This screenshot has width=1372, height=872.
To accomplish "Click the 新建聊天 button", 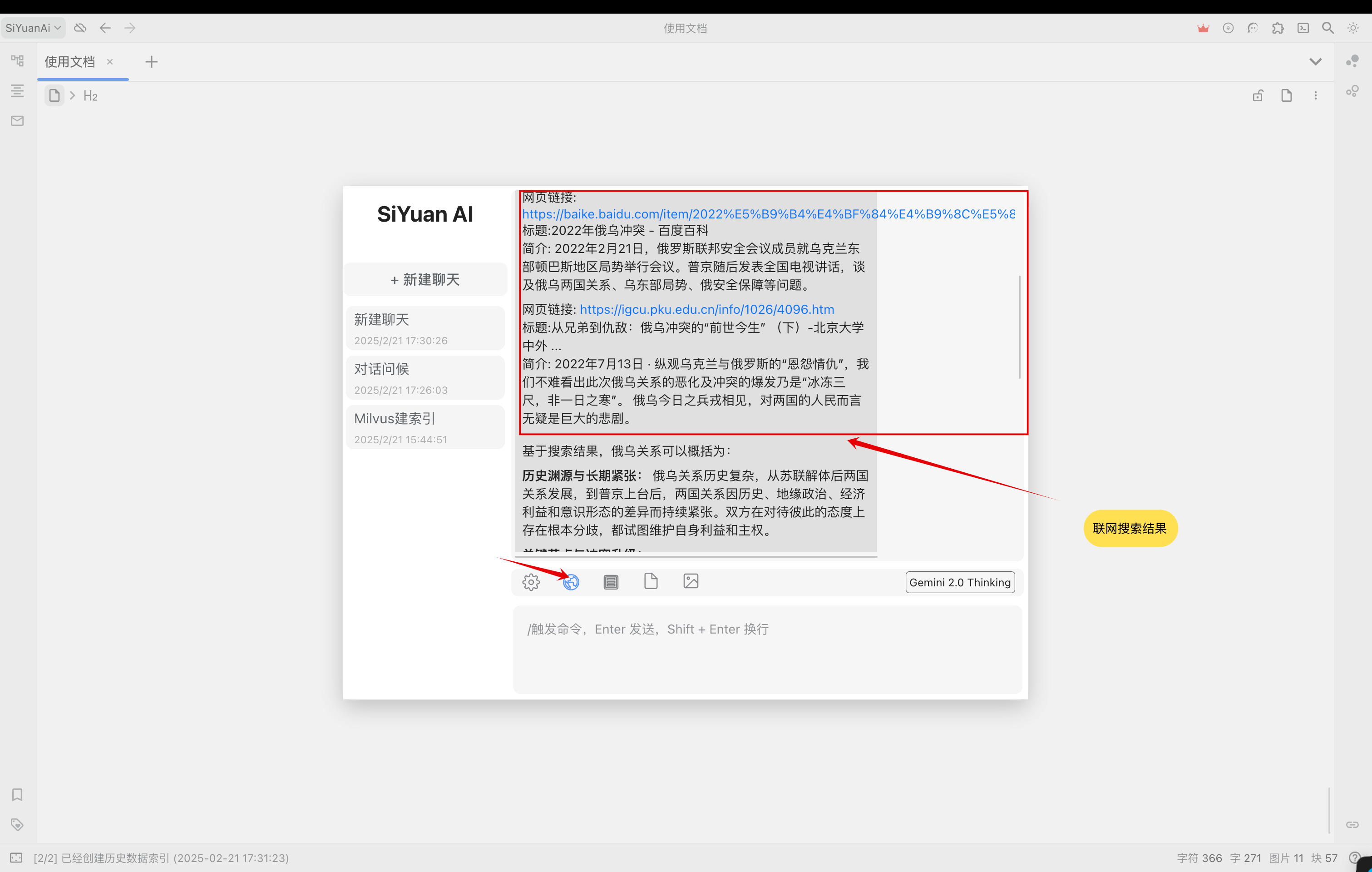I will tap(425, 280).
